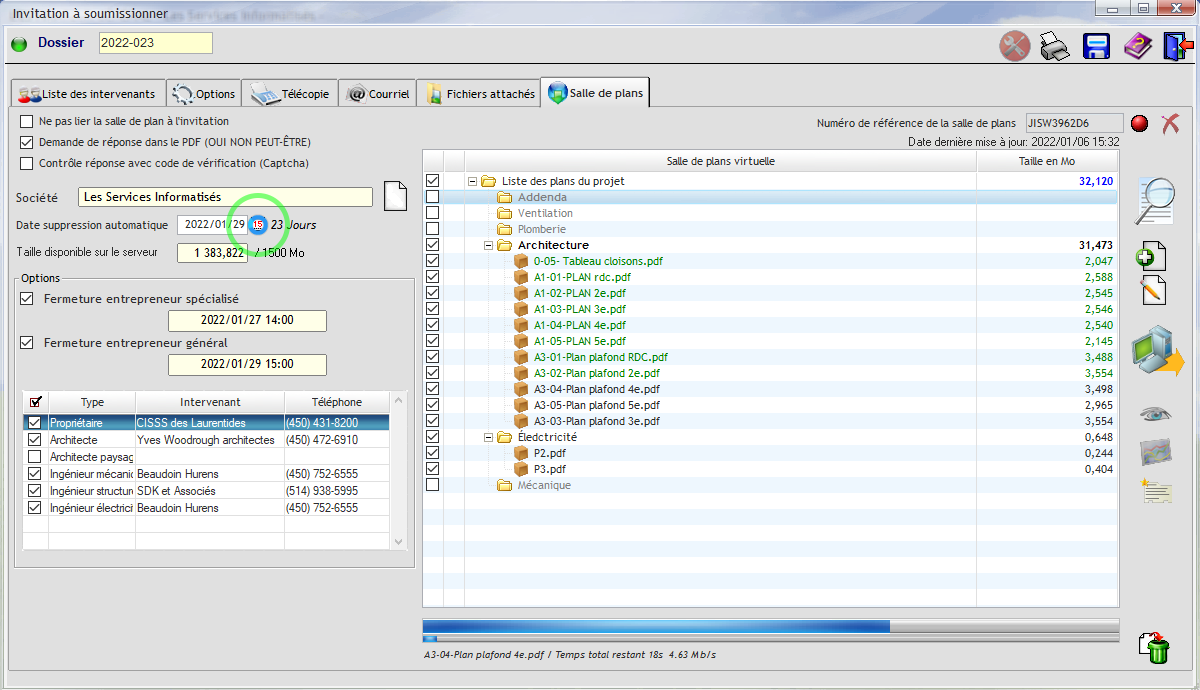Image resolution: width=1200 pixels, height=690 pixels.
Task: Uncheck 'Fermeture entrepreneur spécialisé' option
Action: tap(27, 299)
